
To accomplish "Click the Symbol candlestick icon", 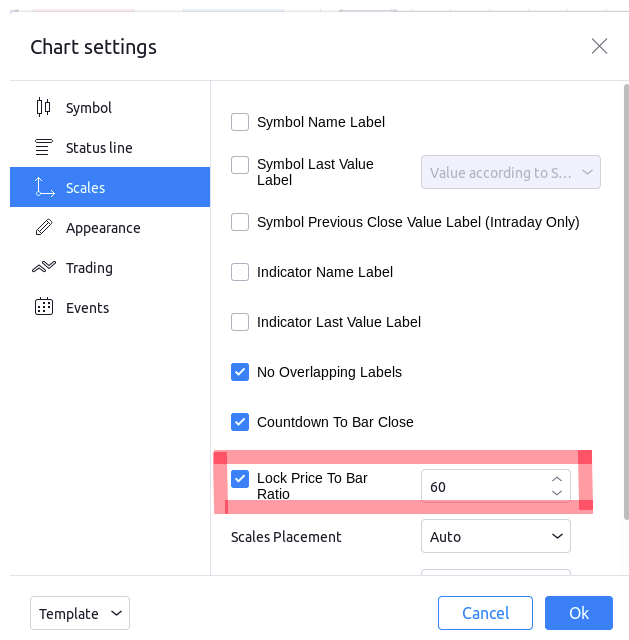I will click(43, 107).
